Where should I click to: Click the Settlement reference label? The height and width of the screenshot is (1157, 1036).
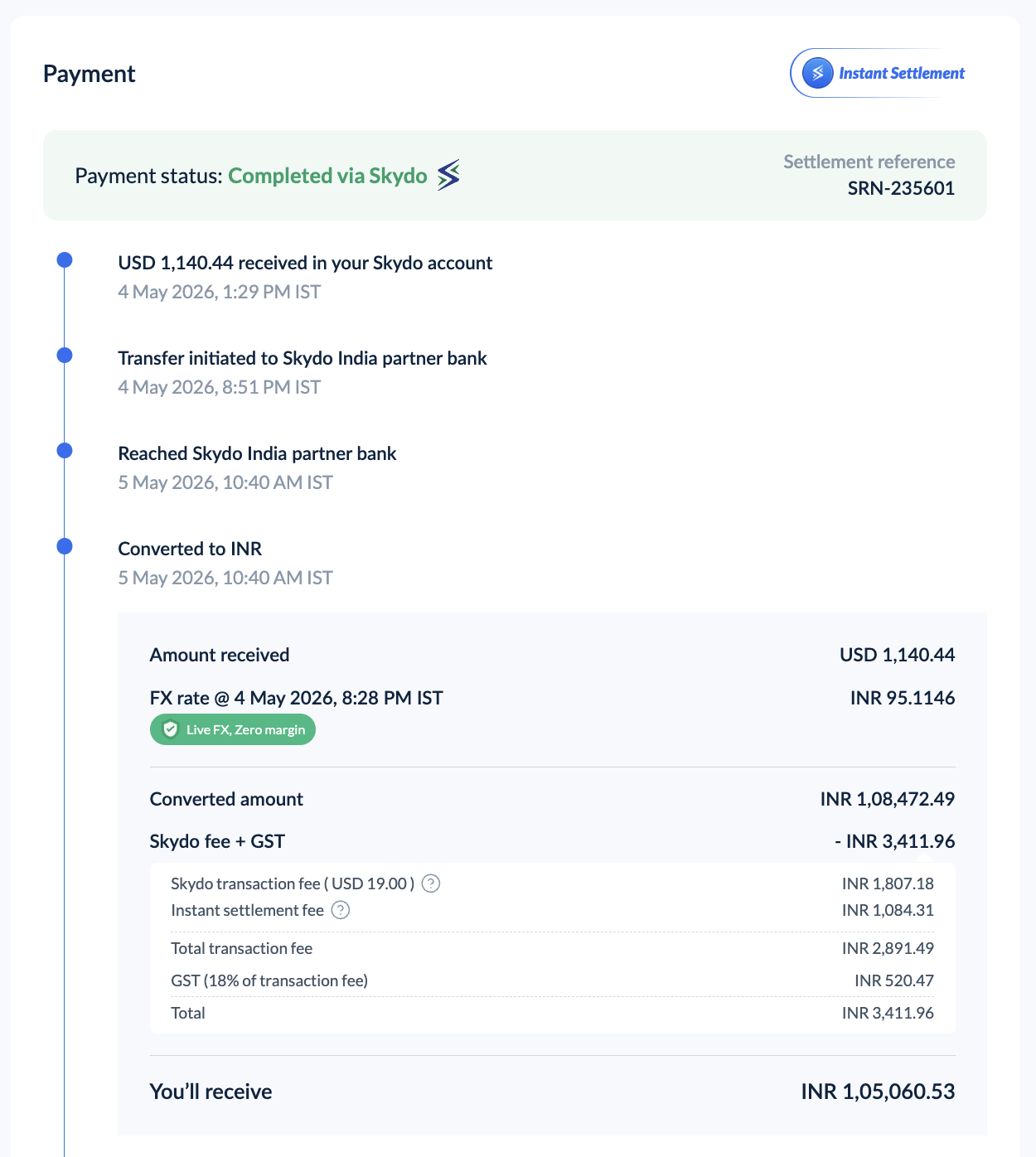(x=869, y=162)
